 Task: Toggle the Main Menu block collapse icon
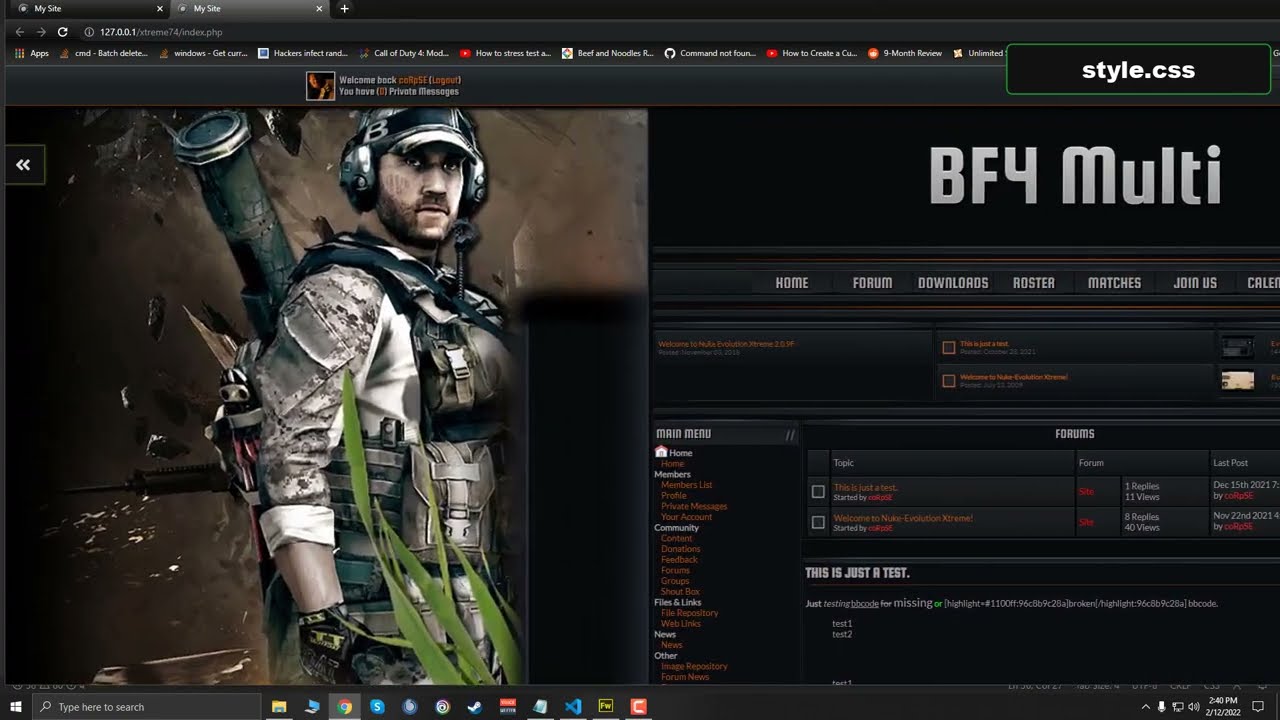click(x=790, y=434)
